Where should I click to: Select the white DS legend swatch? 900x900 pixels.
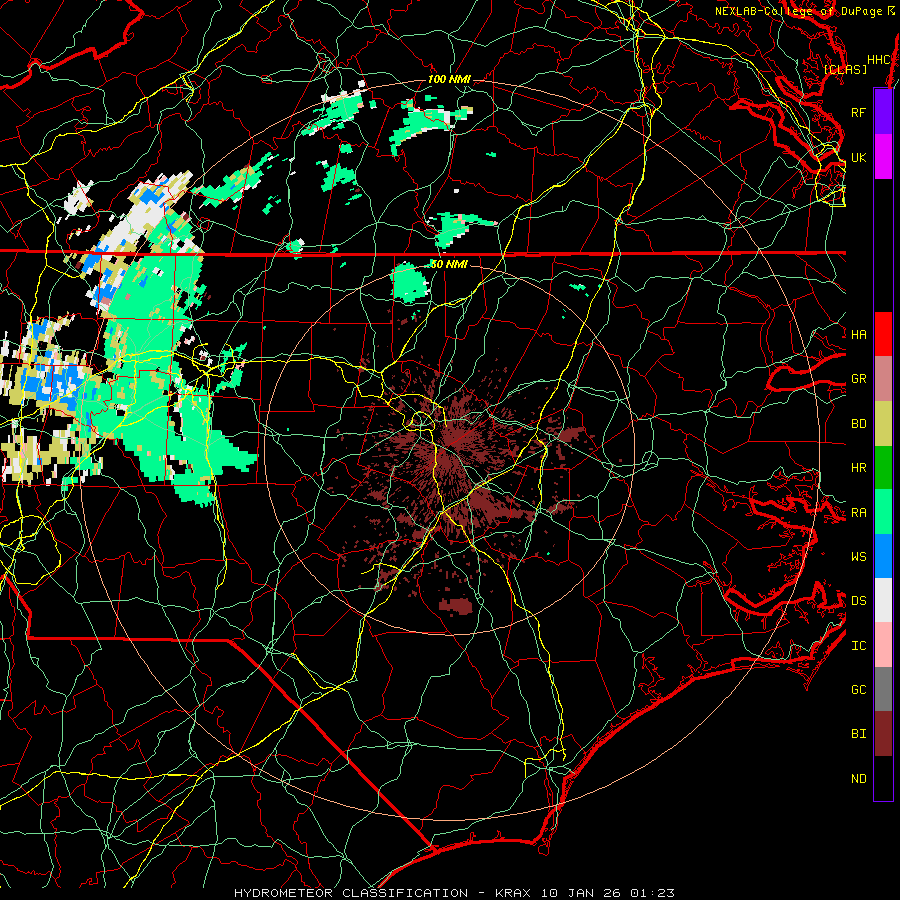pos(883,600)
